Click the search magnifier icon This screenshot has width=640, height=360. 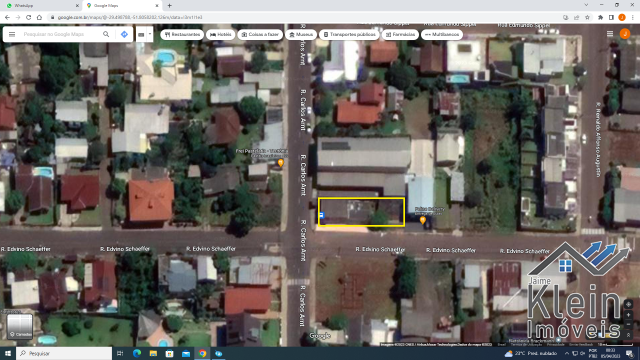[106, 34]
